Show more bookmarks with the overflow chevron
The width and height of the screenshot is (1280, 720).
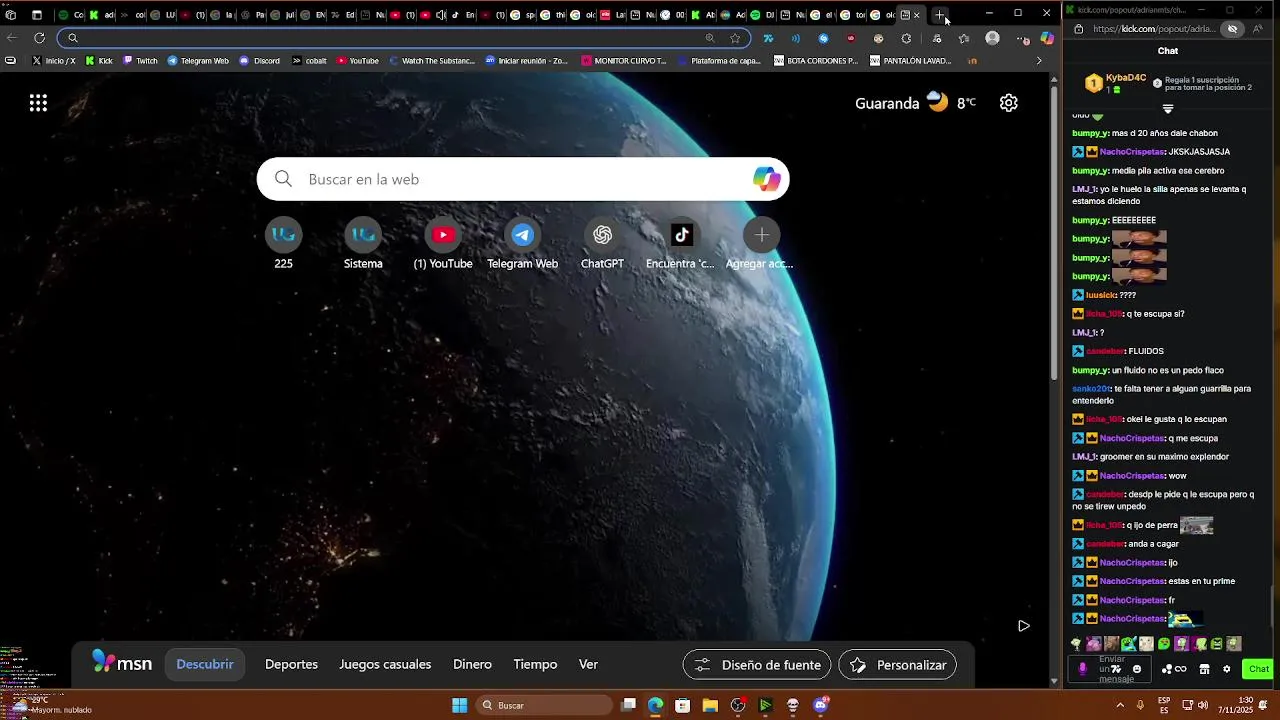pyautogui.click(x=1038, y=60)
